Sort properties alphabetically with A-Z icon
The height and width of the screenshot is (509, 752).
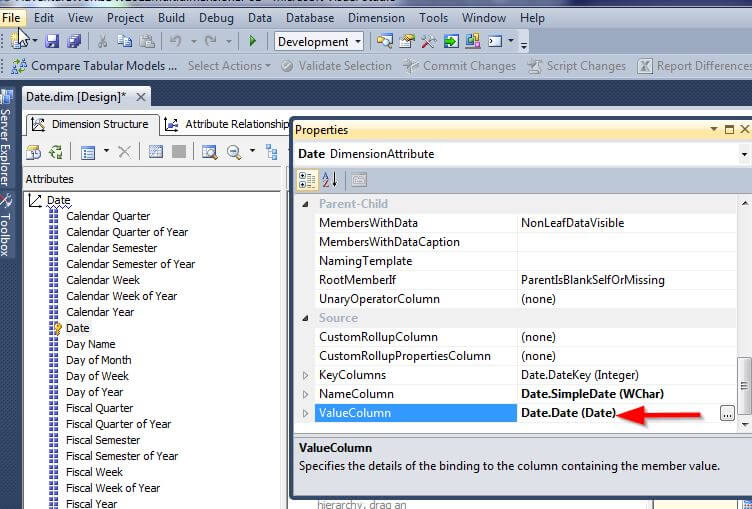(330, 180)
